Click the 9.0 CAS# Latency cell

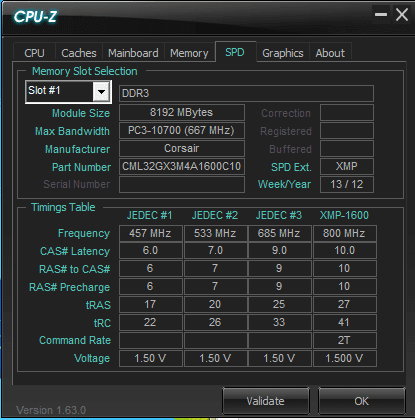pyautogui.click(x=279, y=251)
